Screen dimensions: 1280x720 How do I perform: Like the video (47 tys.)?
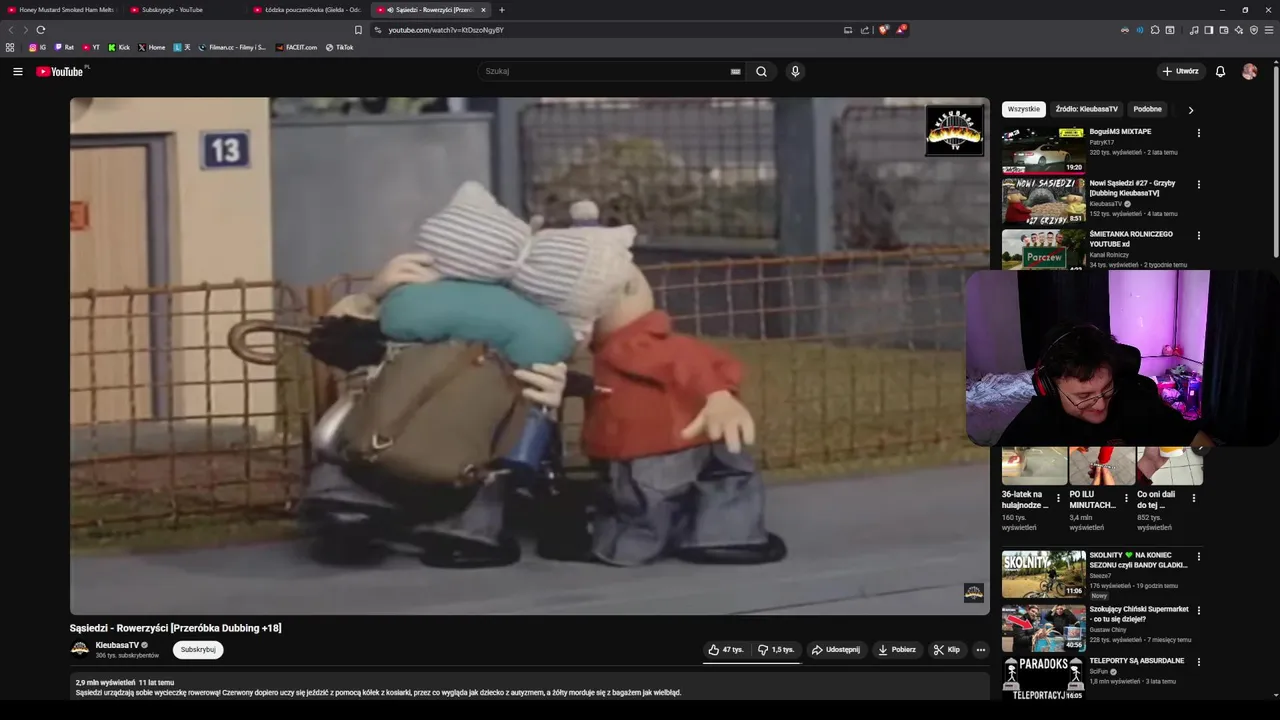point(726,650)
